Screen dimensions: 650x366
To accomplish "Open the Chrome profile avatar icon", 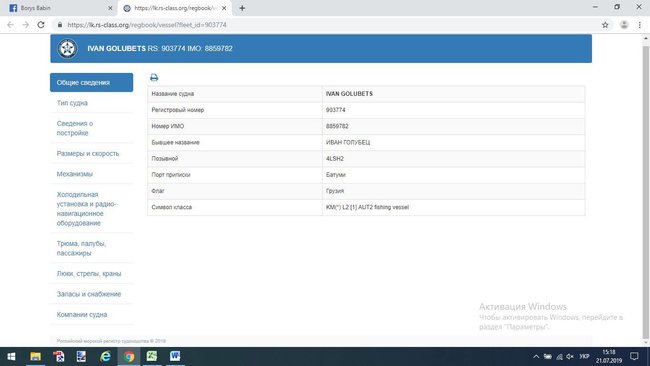I will 624,25.
